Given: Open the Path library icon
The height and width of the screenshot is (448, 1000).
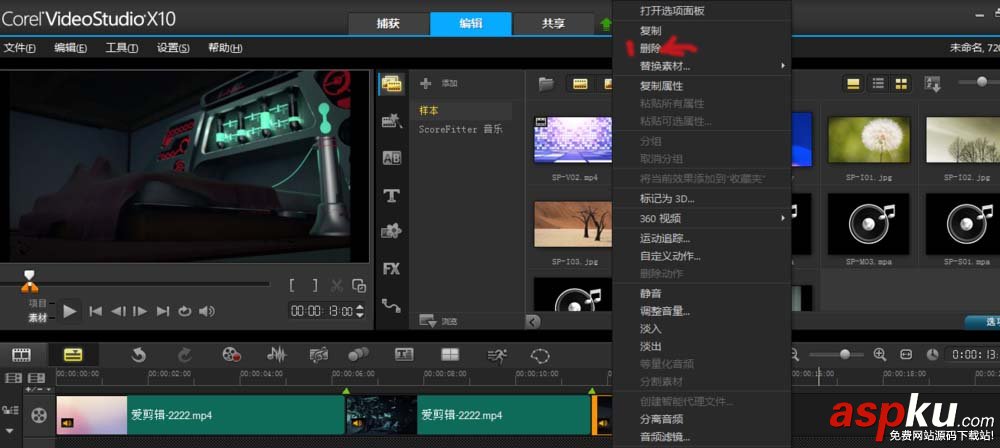Looking at the screenshot, I should coord(392,306).
